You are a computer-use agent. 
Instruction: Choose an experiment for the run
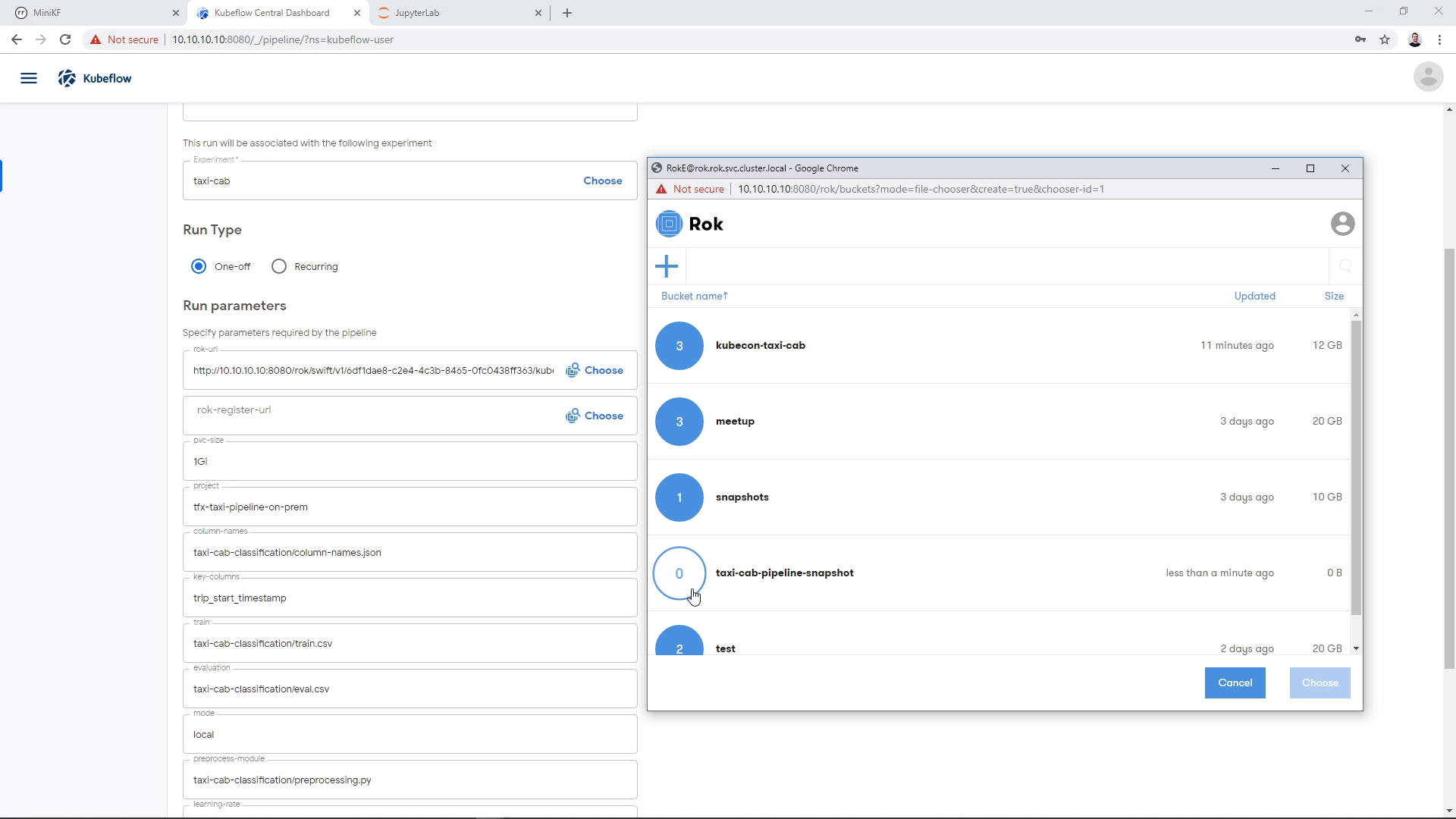(603, 180)
